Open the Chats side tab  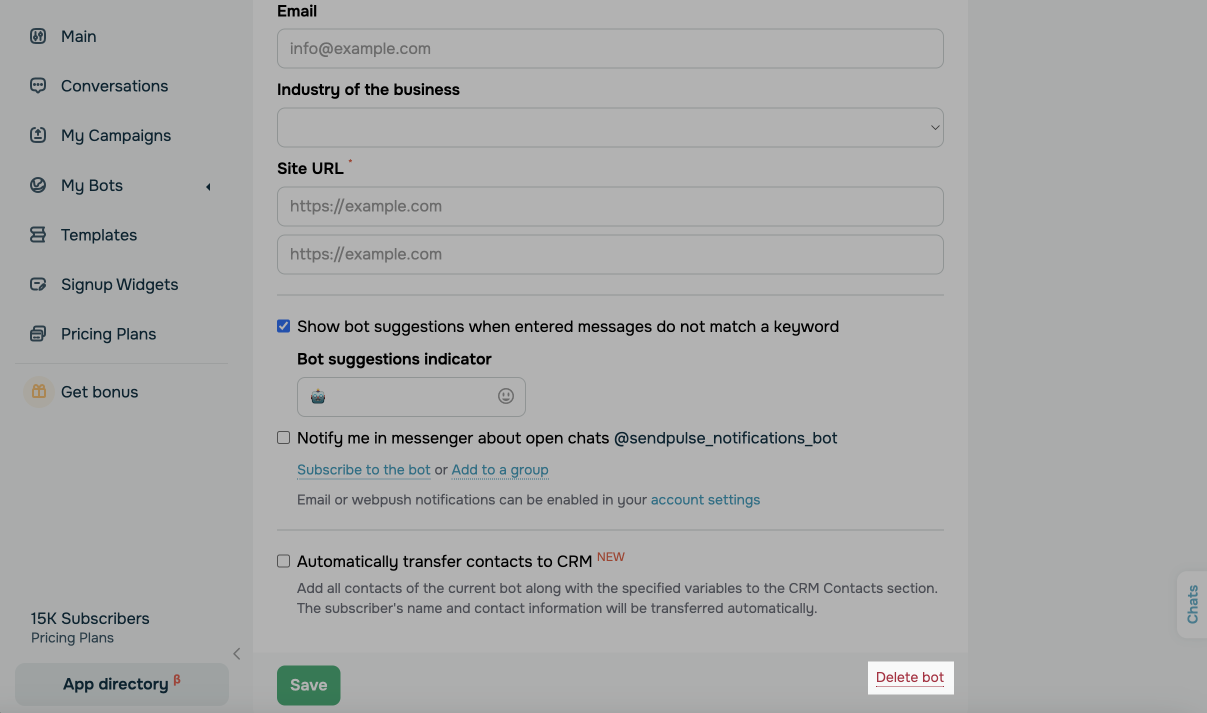click(1192, 604)
